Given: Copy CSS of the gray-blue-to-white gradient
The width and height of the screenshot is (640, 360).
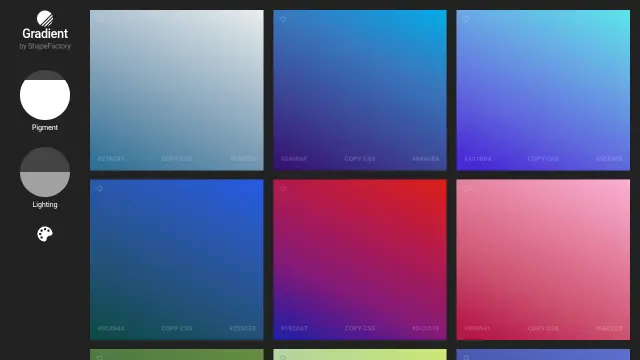Looking at the screenshot, I should point(176,159).
